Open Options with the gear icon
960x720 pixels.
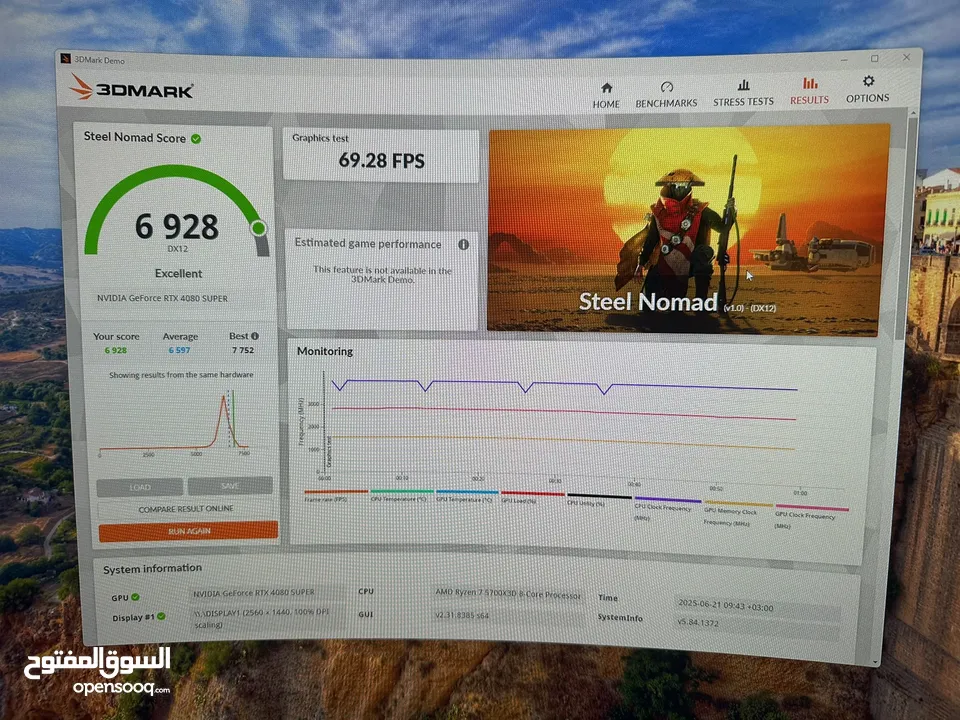(868, 81)
